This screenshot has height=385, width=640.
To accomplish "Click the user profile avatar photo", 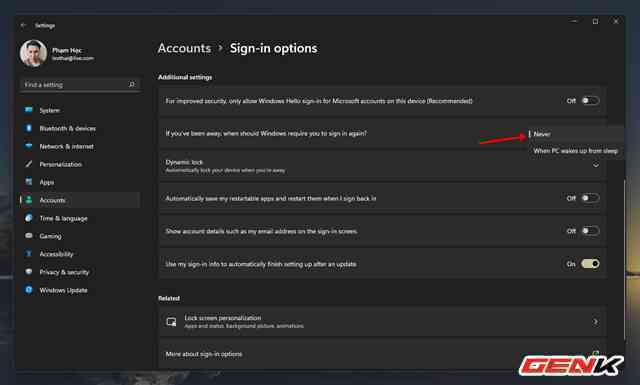I will (33, 53).
